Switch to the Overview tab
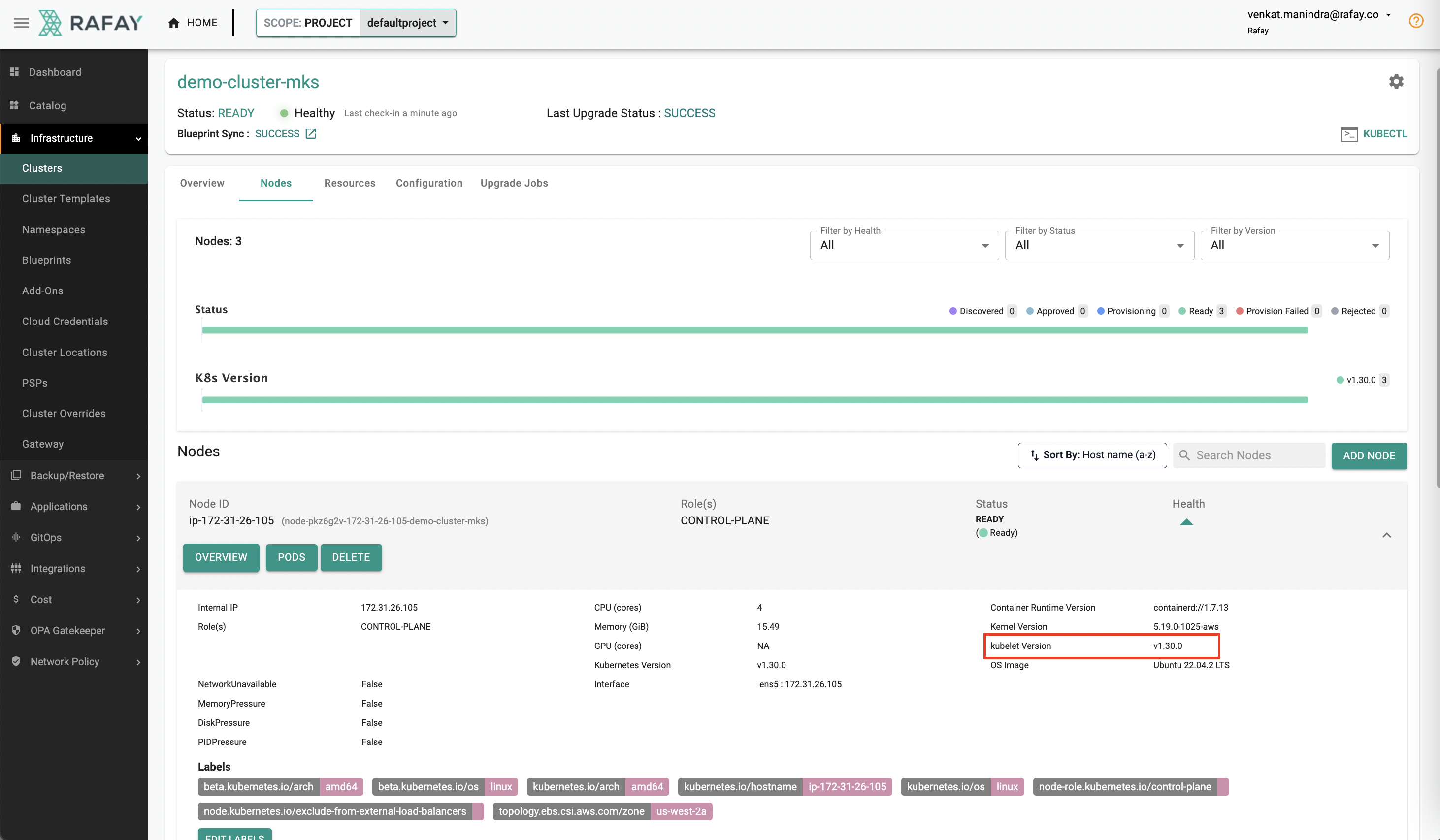Screen dimensions: 1440x840 pos(202,183)
